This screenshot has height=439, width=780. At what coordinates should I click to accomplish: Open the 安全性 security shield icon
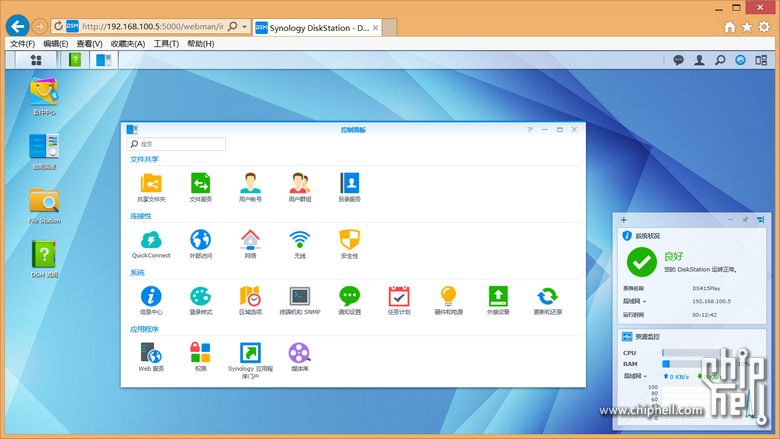point(349,240)
